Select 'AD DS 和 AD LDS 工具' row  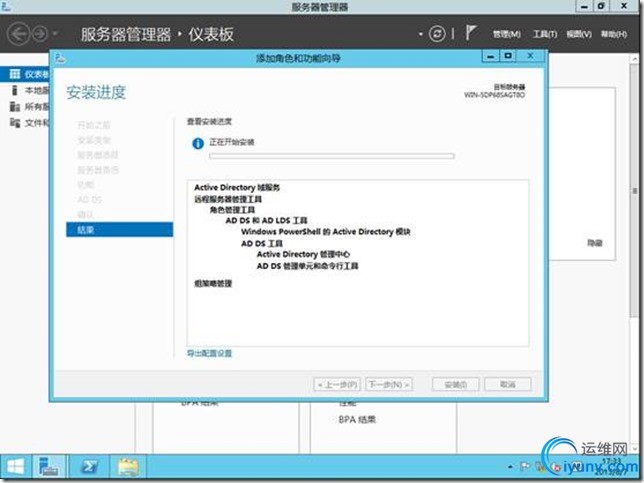click(267, 220)
